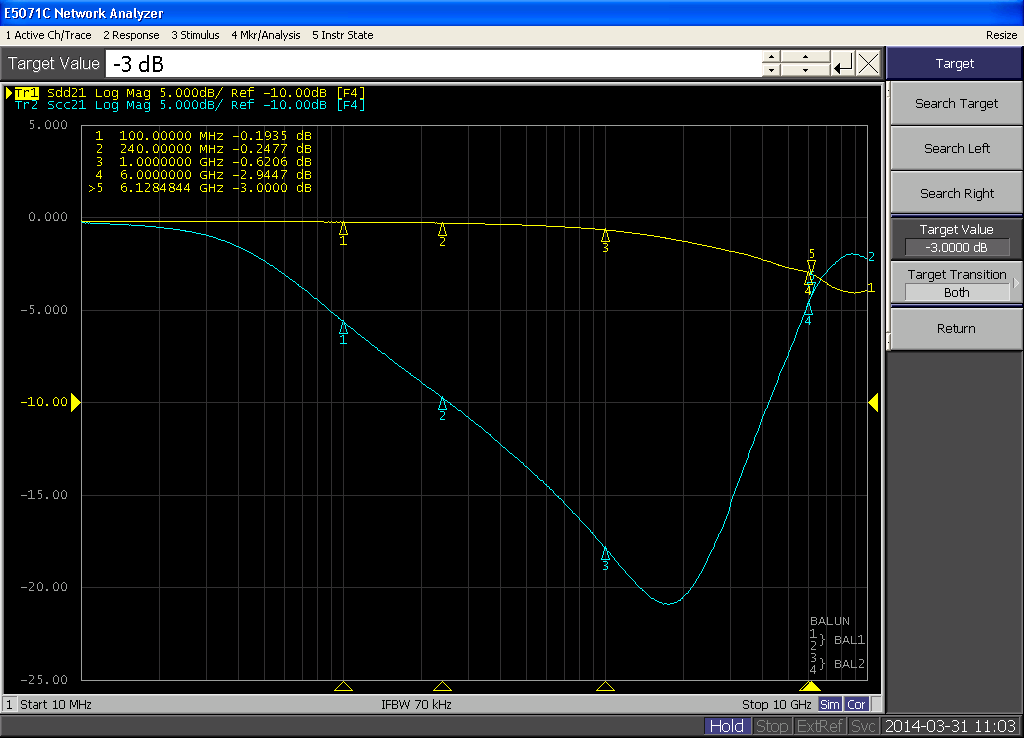Click the left reference level arrow at -10 dB
The height and width of the screenshot is (738, 1024).
(x=75, y=402)
